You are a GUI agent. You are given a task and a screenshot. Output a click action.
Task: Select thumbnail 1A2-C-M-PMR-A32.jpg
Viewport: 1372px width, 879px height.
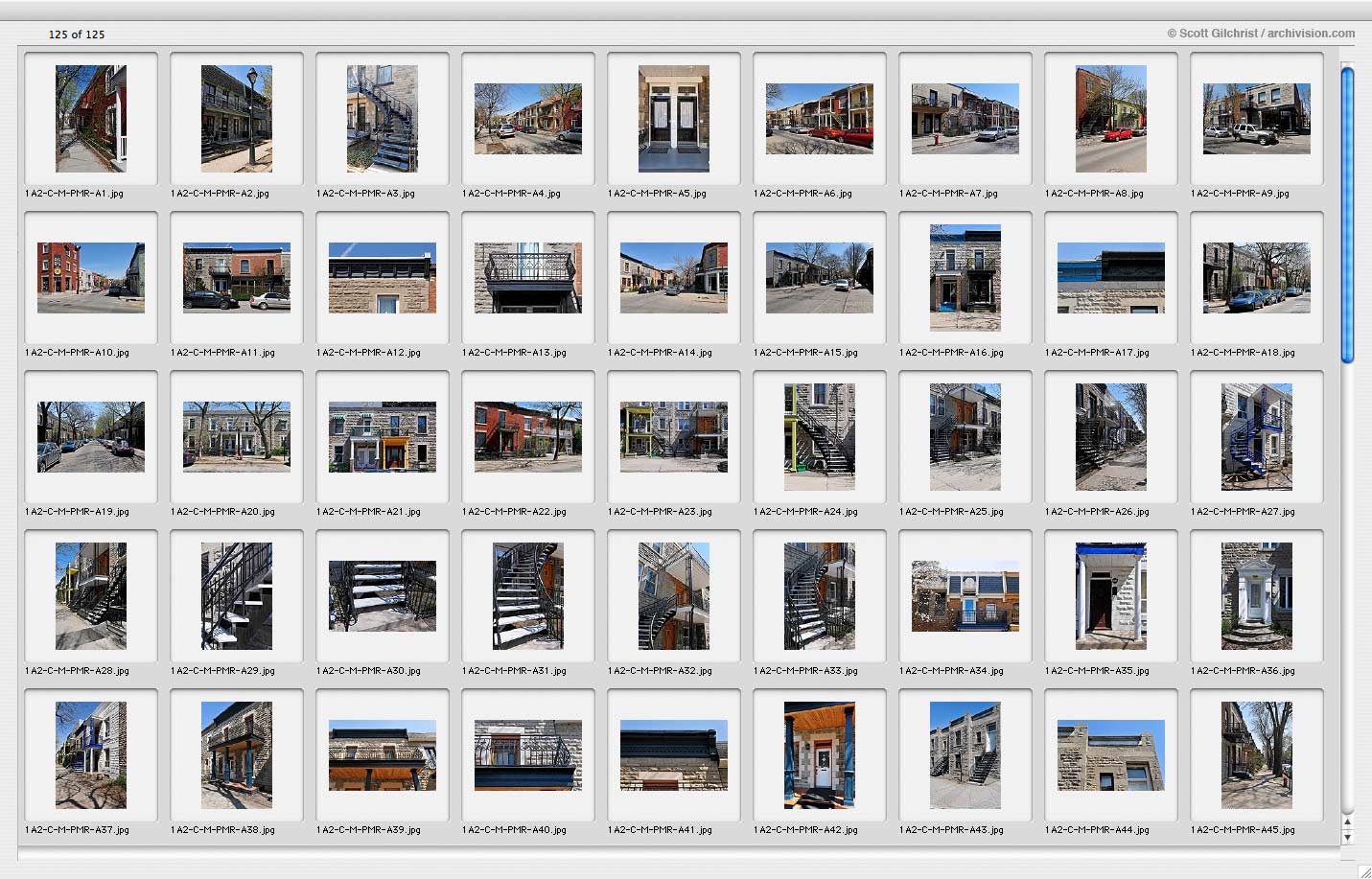click(x=674, y=596)
